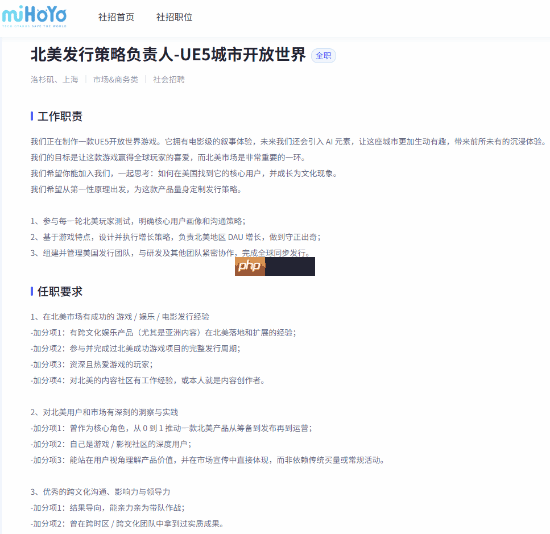This screenshot has width=550, height=534.
Task: Click the job title 北美发行策略负责人-UE5城市开放世界
Action: (168, 55)
